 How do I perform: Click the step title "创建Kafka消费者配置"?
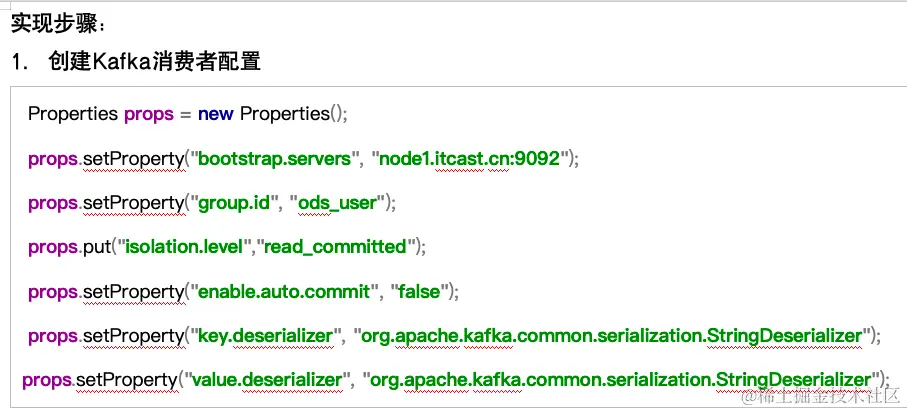[x=154, y=61]
